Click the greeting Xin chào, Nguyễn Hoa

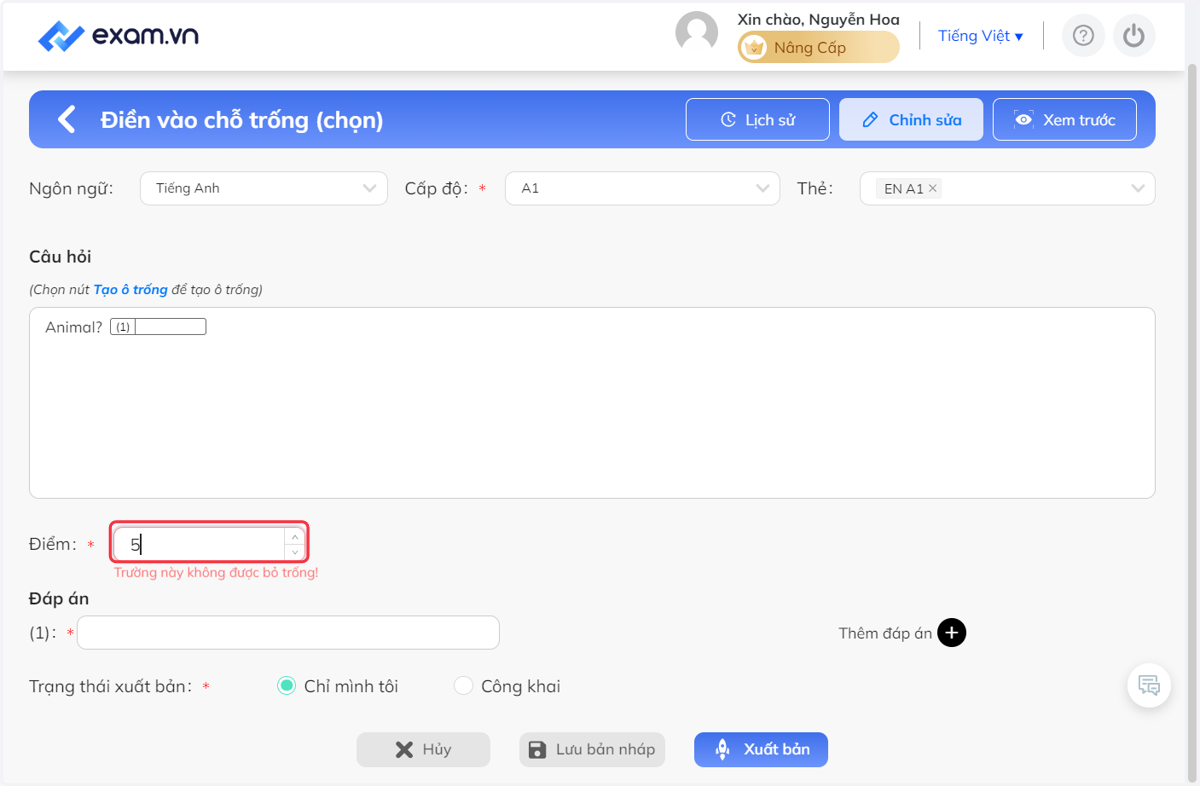(818, 19)
